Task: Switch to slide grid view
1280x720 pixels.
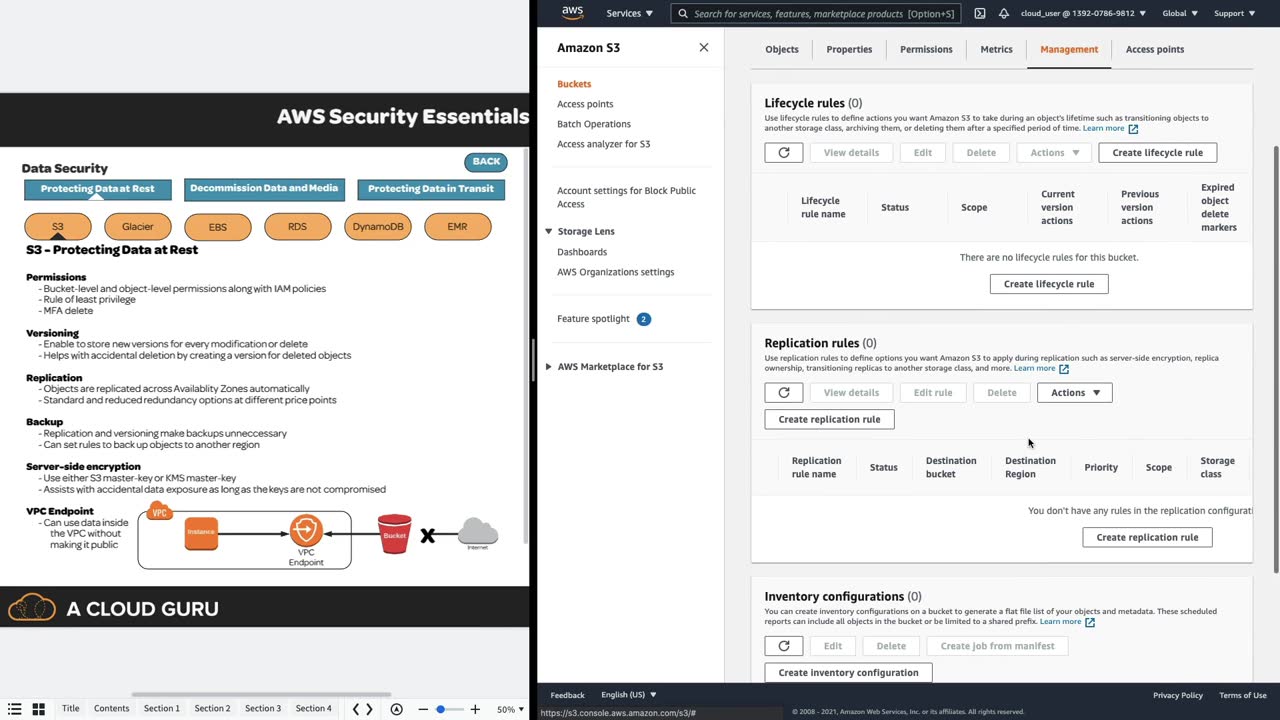Action: click(39, 709)
